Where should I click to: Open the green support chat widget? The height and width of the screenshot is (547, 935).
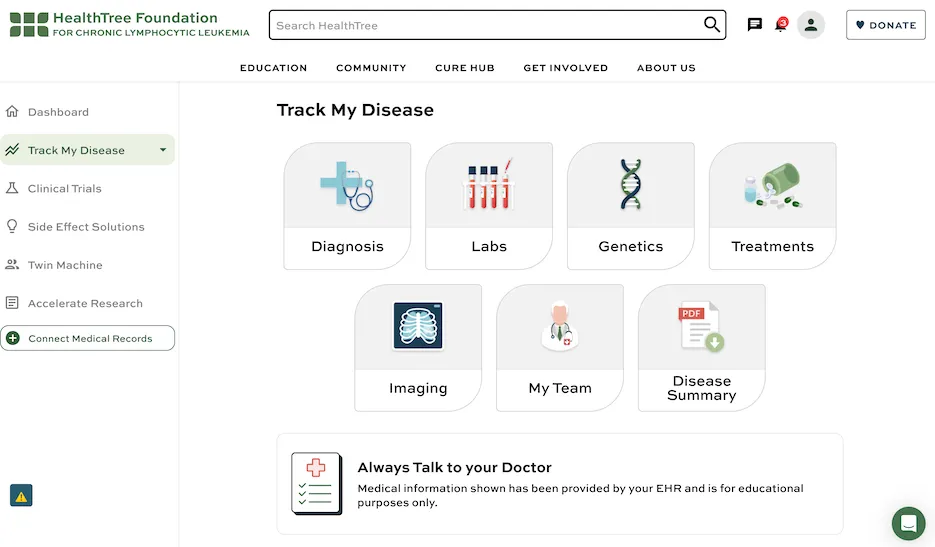coord(909,523)
